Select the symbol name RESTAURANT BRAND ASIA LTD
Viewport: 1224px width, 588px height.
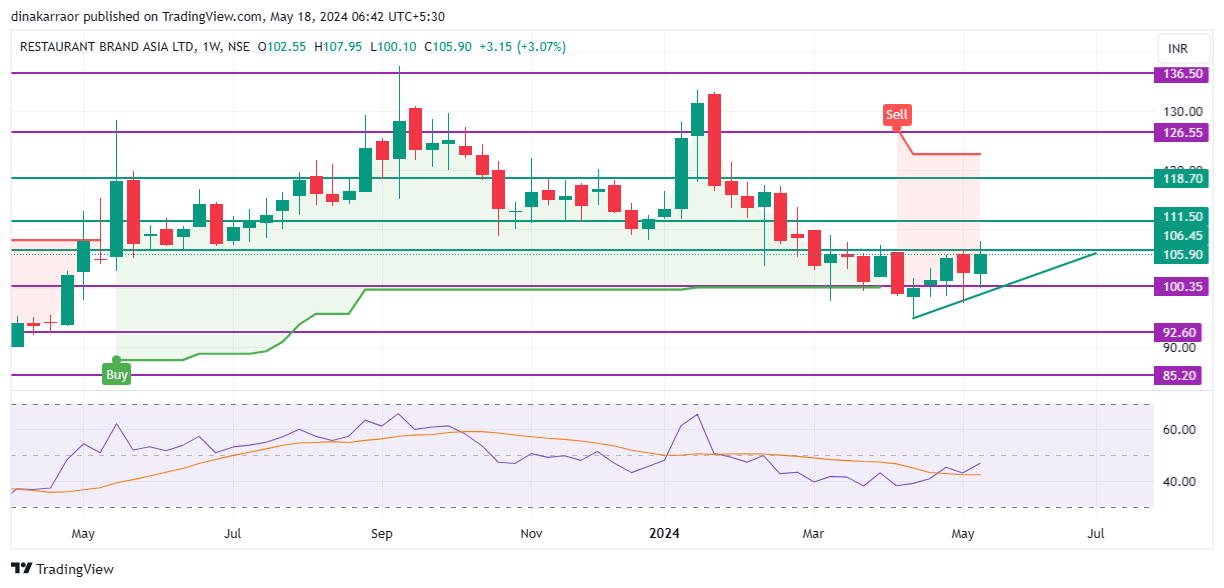(x=110, y=46)
